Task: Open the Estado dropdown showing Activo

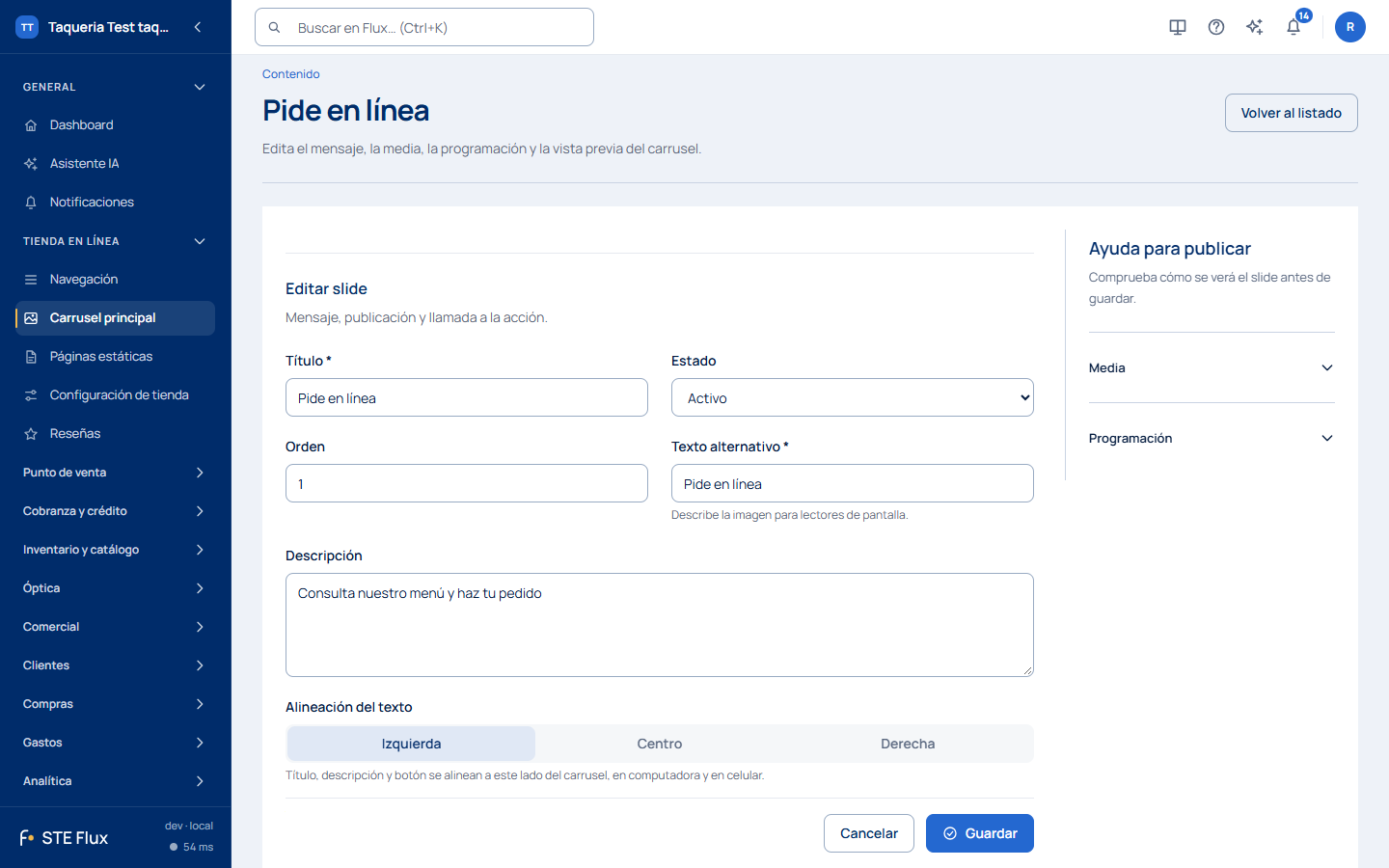Action: coord(853,397)
